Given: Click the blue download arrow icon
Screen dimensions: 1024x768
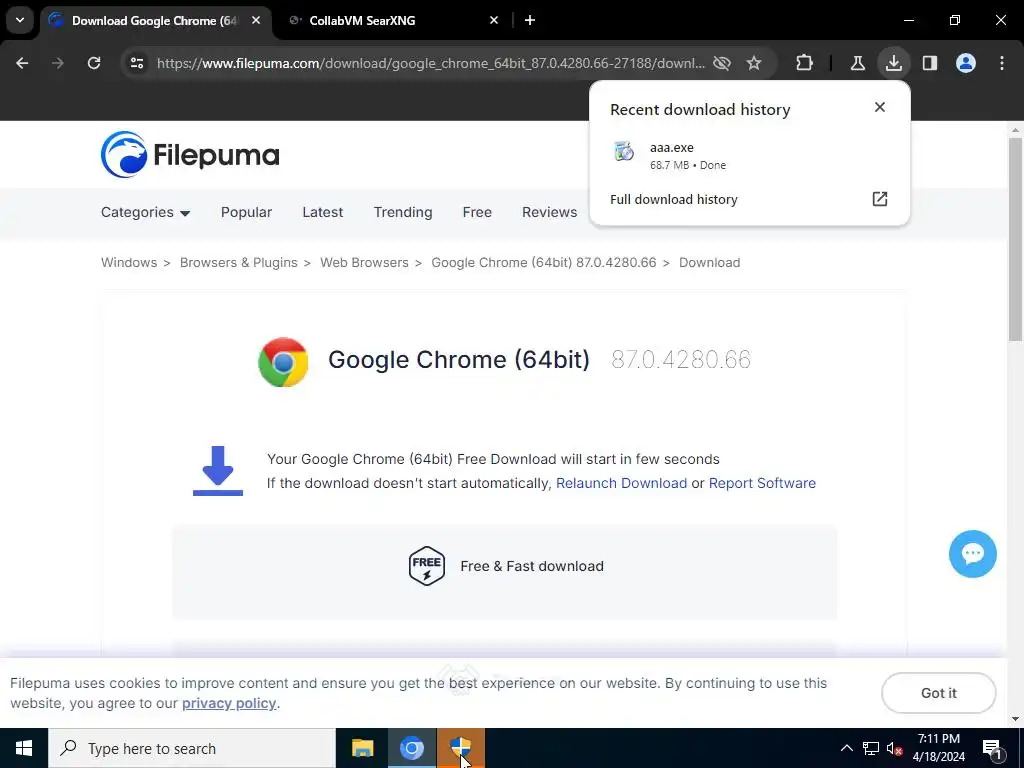Looking at the screenshot, I should point(217,471).
